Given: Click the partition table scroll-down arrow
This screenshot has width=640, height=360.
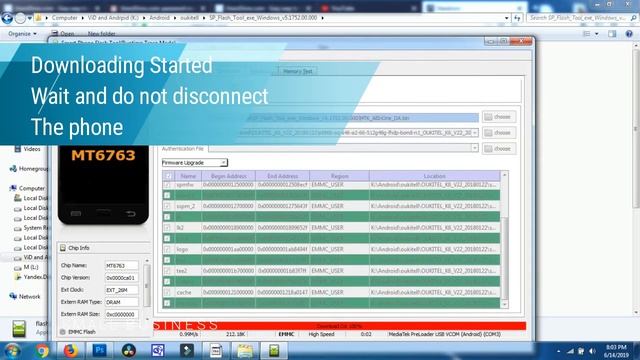Looking at the screenshot, I should 504,304.
